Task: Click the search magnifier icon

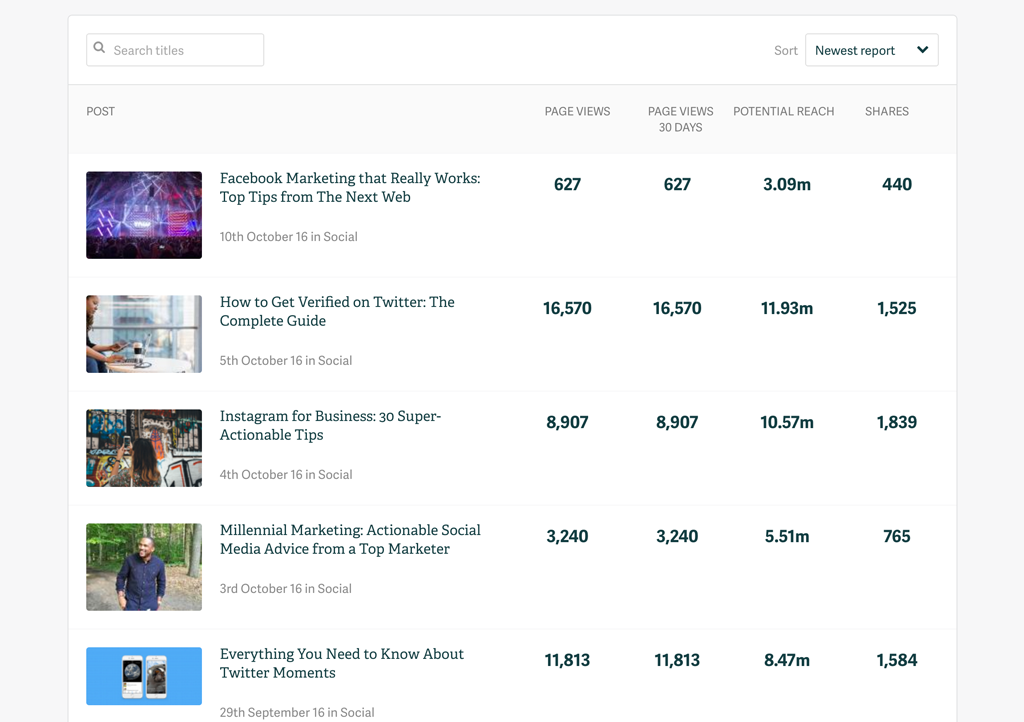Action: pos(99,48)
